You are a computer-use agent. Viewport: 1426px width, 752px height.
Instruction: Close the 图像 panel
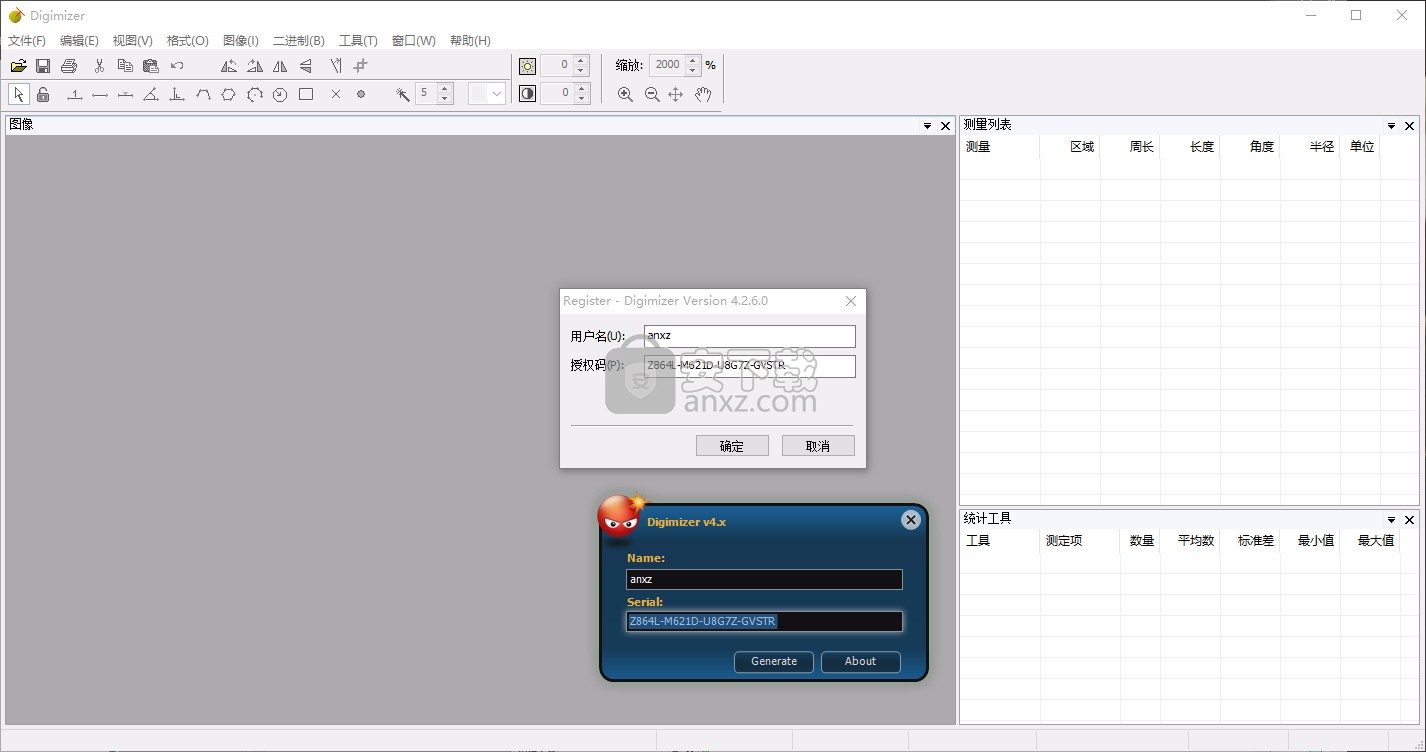coord(945,126)
